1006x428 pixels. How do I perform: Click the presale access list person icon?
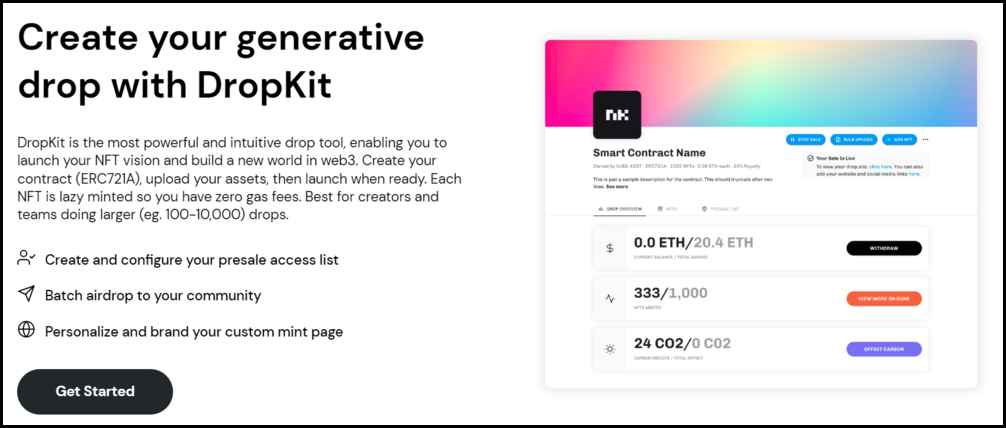pos(27,259)
